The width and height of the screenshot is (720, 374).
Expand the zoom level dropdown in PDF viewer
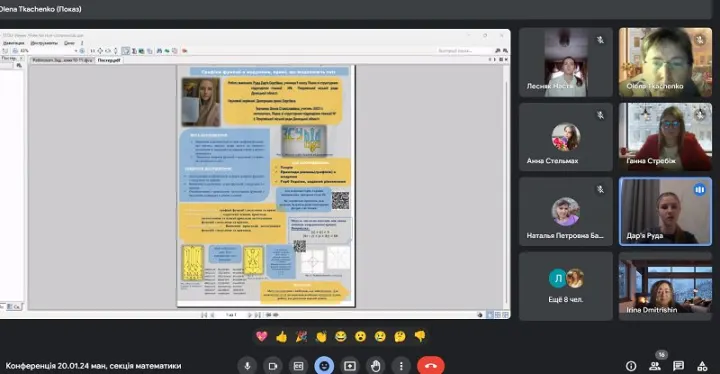tap(76, 51)
